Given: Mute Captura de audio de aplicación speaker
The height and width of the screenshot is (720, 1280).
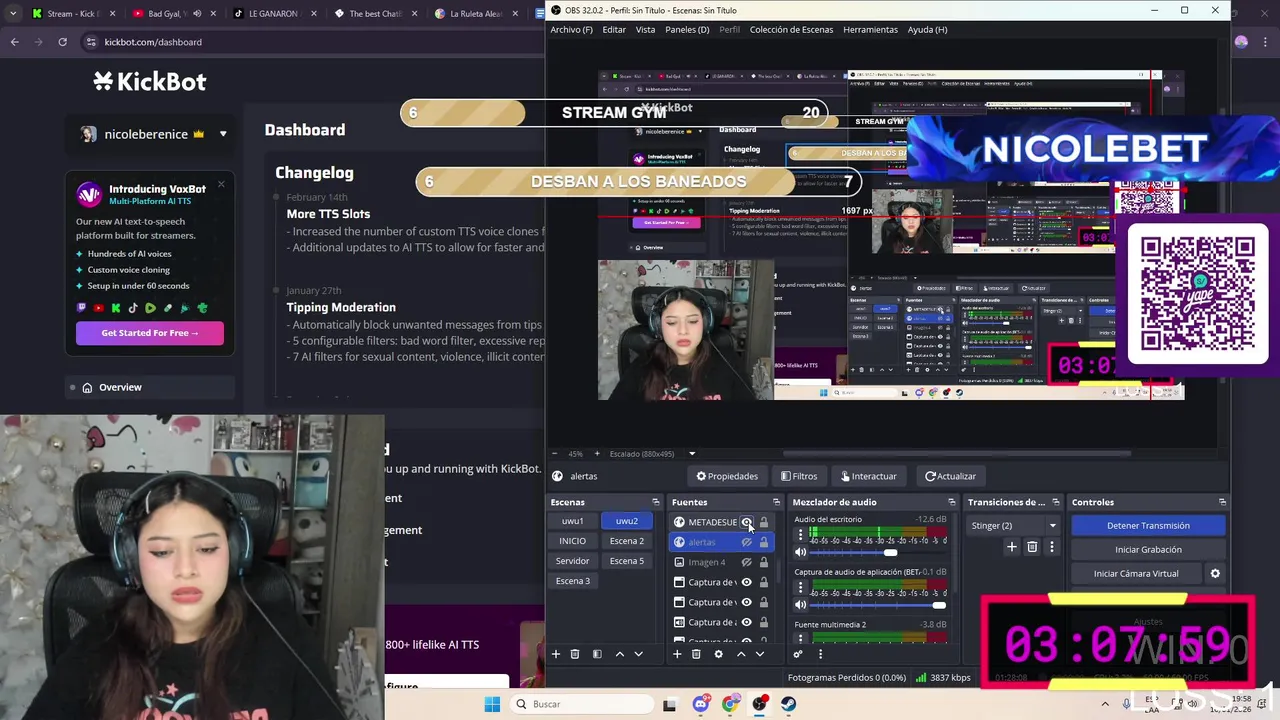Looking at the screenshot, I should coord(800,605).
